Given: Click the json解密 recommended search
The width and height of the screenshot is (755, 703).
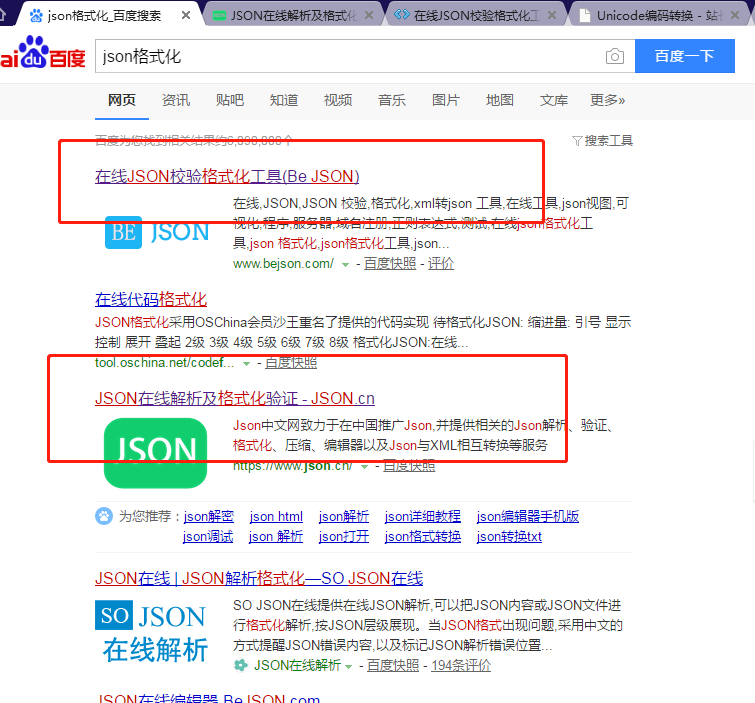Looking at the screenshot, I should coord(208,516).
